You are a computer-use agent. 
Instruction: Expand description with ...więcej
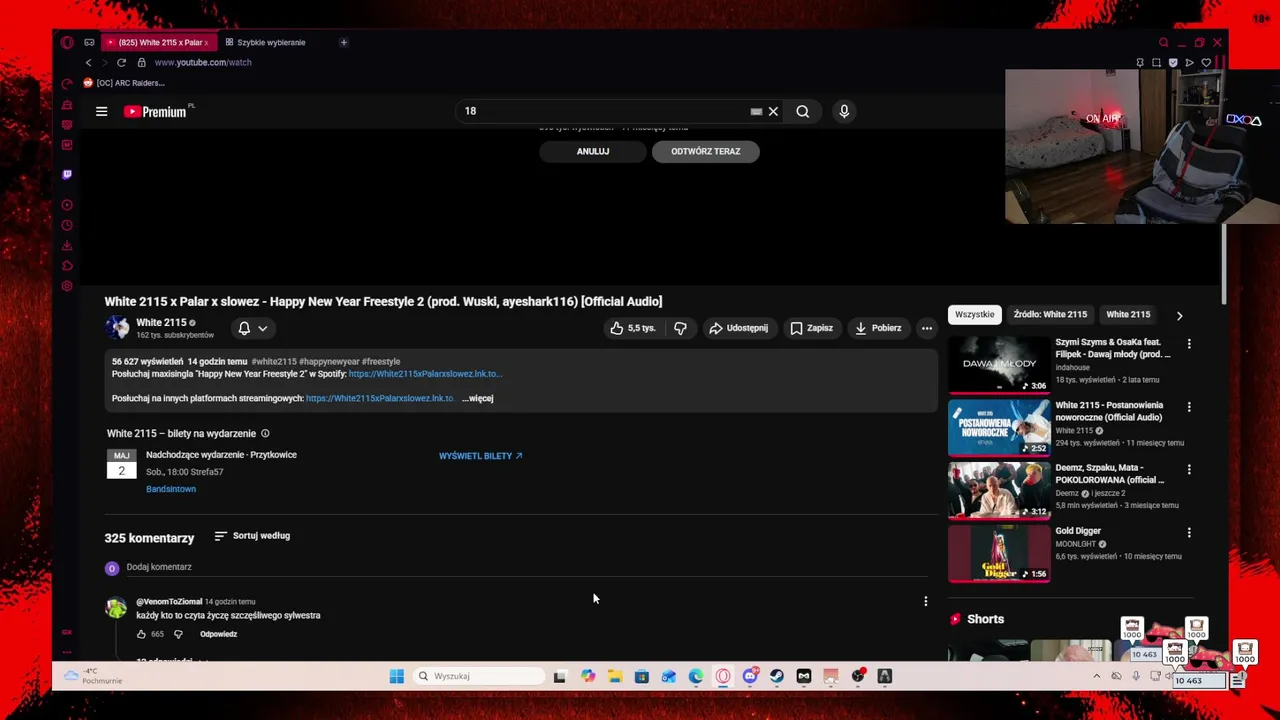(x=478, y=398)
